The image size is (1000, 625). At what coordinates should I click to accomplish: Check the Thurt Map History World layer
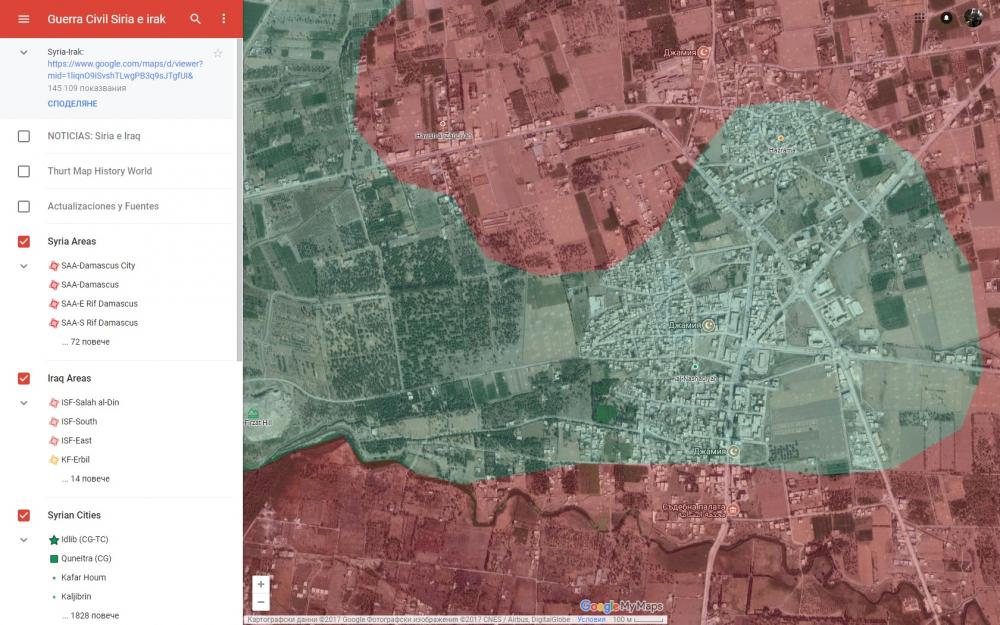point(24,171)
